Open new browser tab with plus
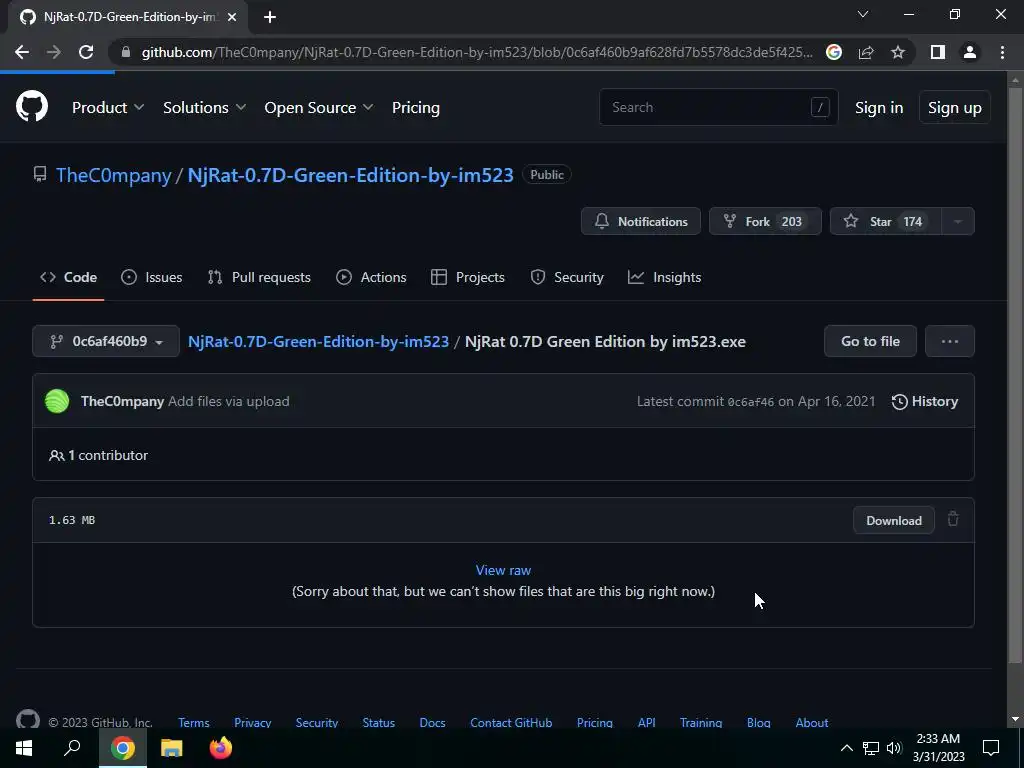This screenshot has width=1024, height=768. (x=270, y=17)
